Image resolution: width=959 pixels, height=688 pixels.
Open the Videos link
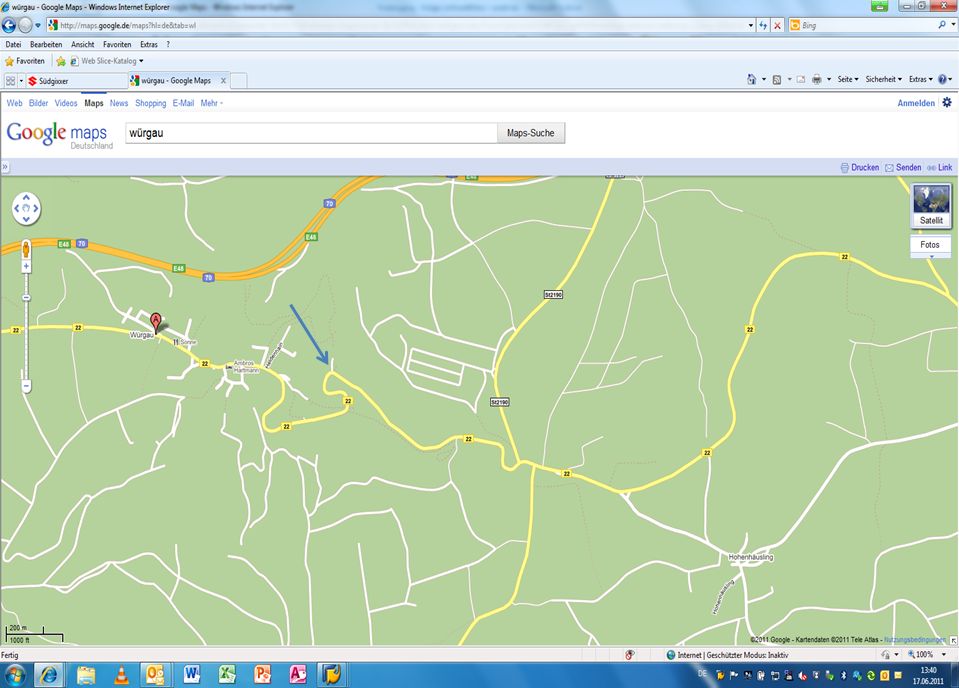[66, 103]
